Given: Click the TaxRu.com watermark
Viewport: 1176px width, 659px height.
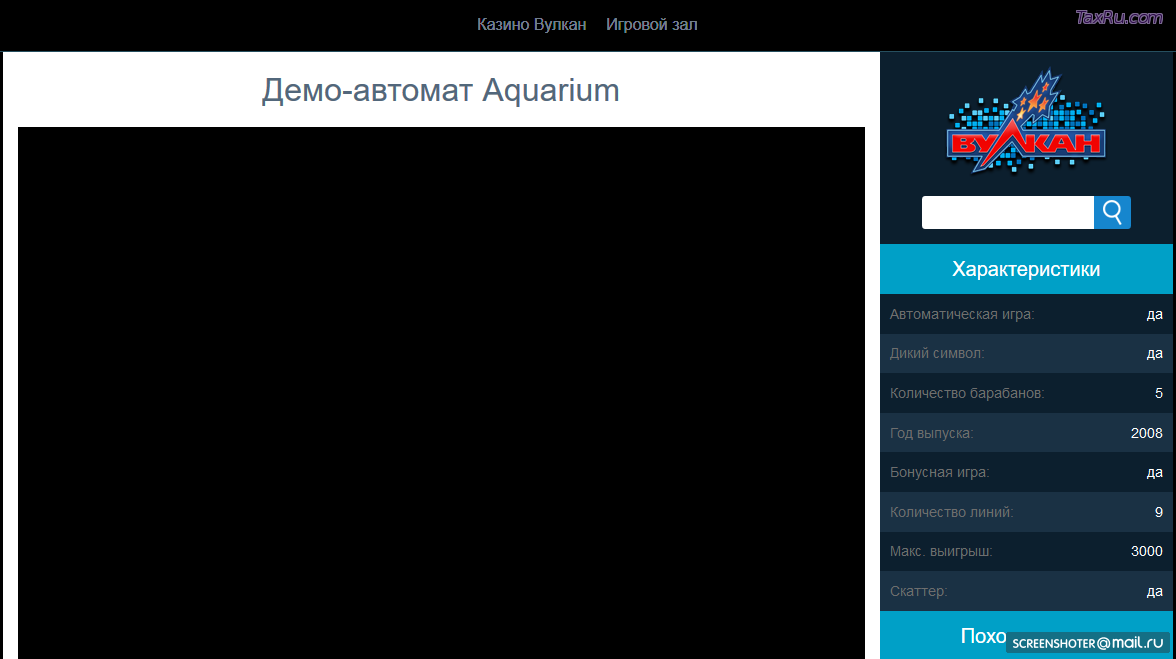Looking at the screenshot, I should click(x=1119, y=17).
